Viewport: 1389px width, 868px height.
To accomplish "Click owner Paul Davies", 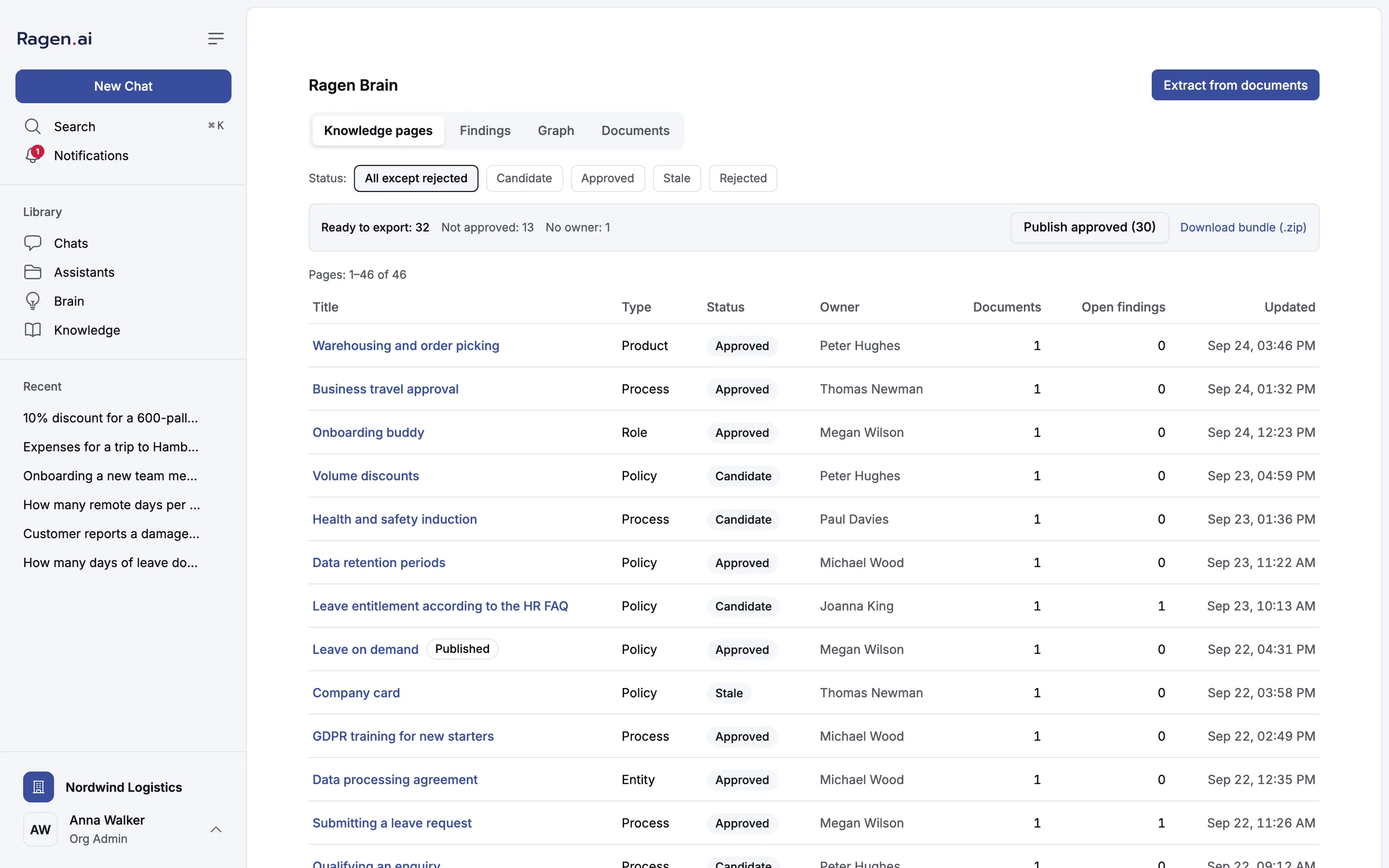I will point(854,519).
